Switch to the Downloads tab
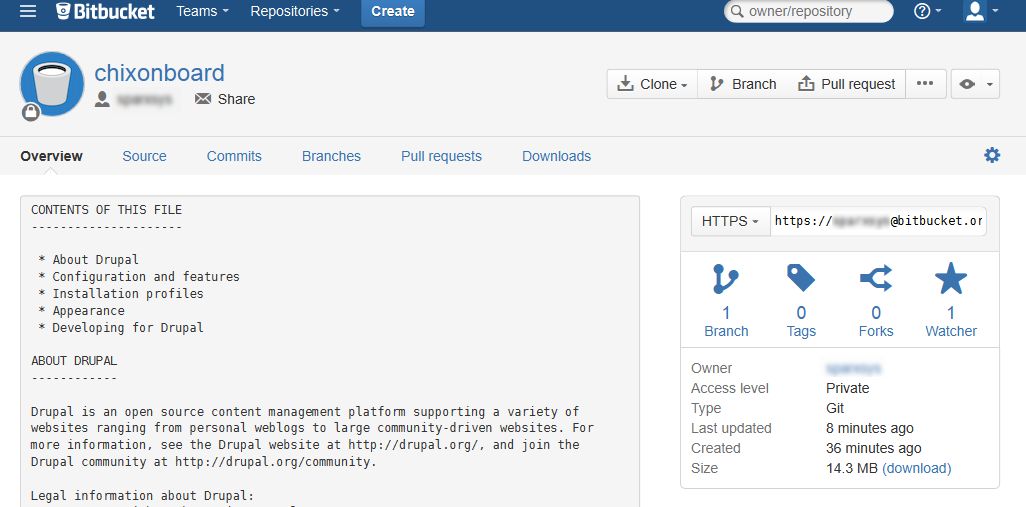Image resolution: width=1026 pixels, height=507 pixels. click(x=557, y=156)
